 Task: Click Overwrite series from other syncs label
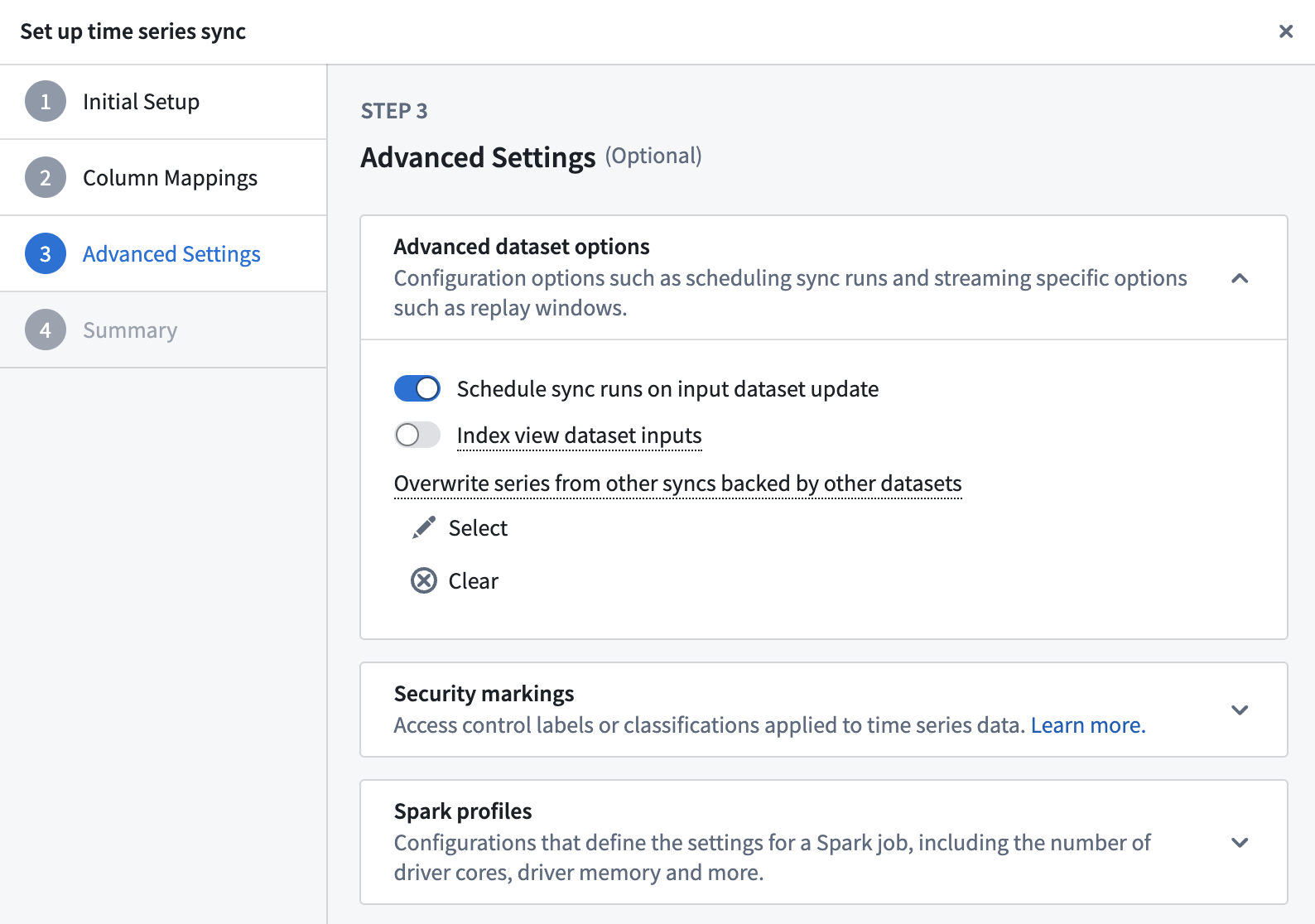pyautogui.click(x=678, y=484)
